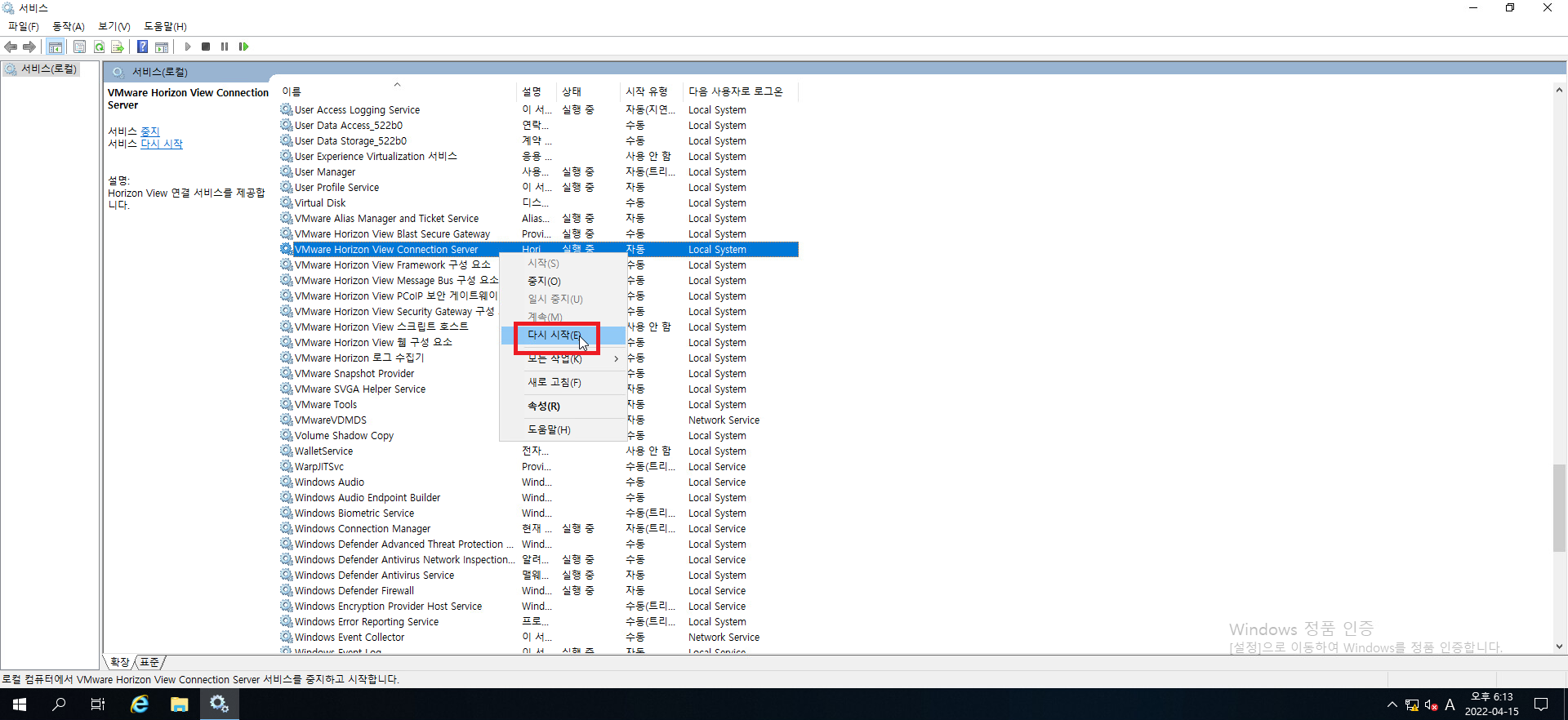Choose 다시 시작(E) in the context menu

pyautogui.click(x=563, y=336)
